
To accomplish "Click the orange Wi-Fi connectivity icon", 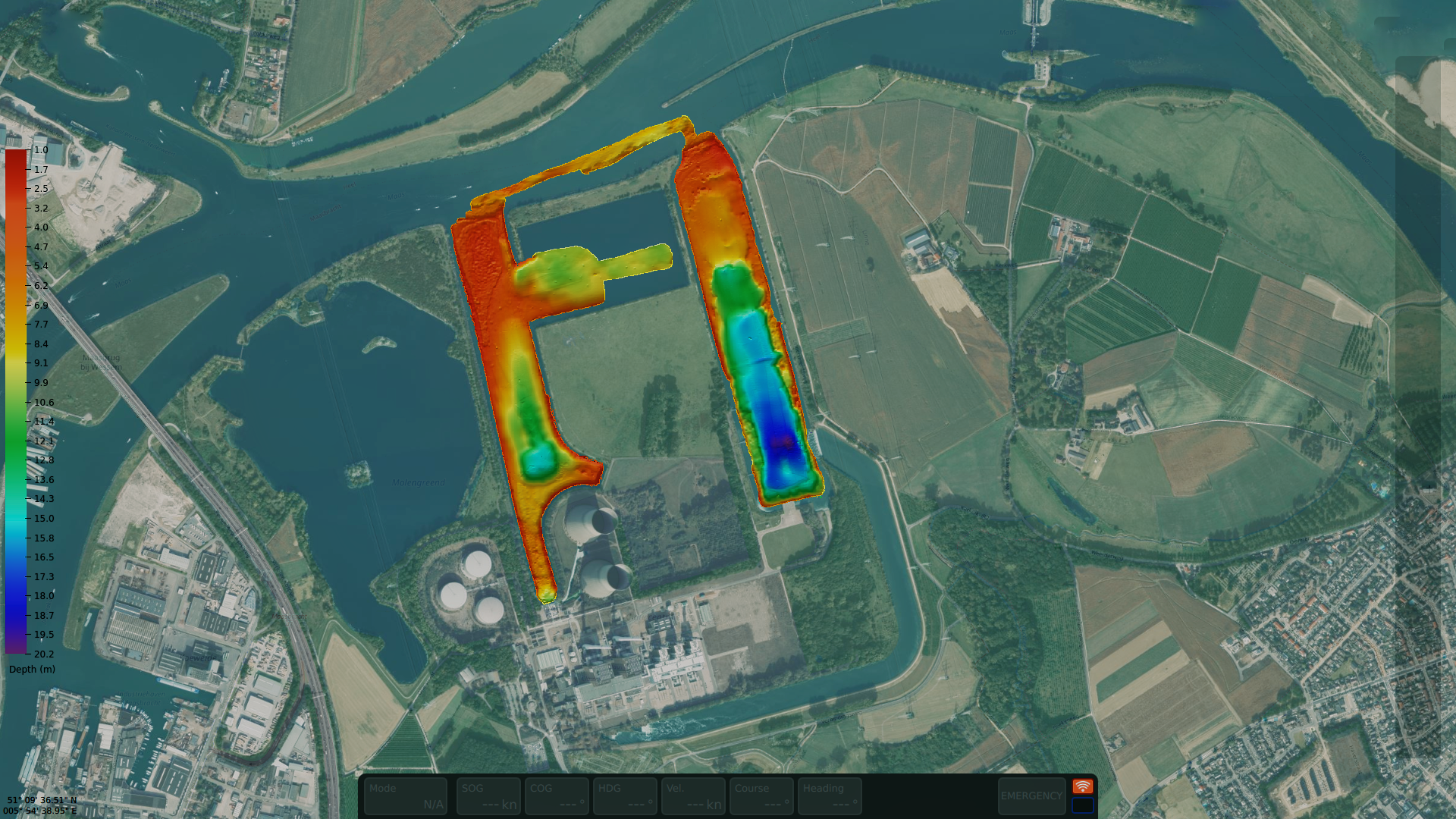I will pos(1084,786).
